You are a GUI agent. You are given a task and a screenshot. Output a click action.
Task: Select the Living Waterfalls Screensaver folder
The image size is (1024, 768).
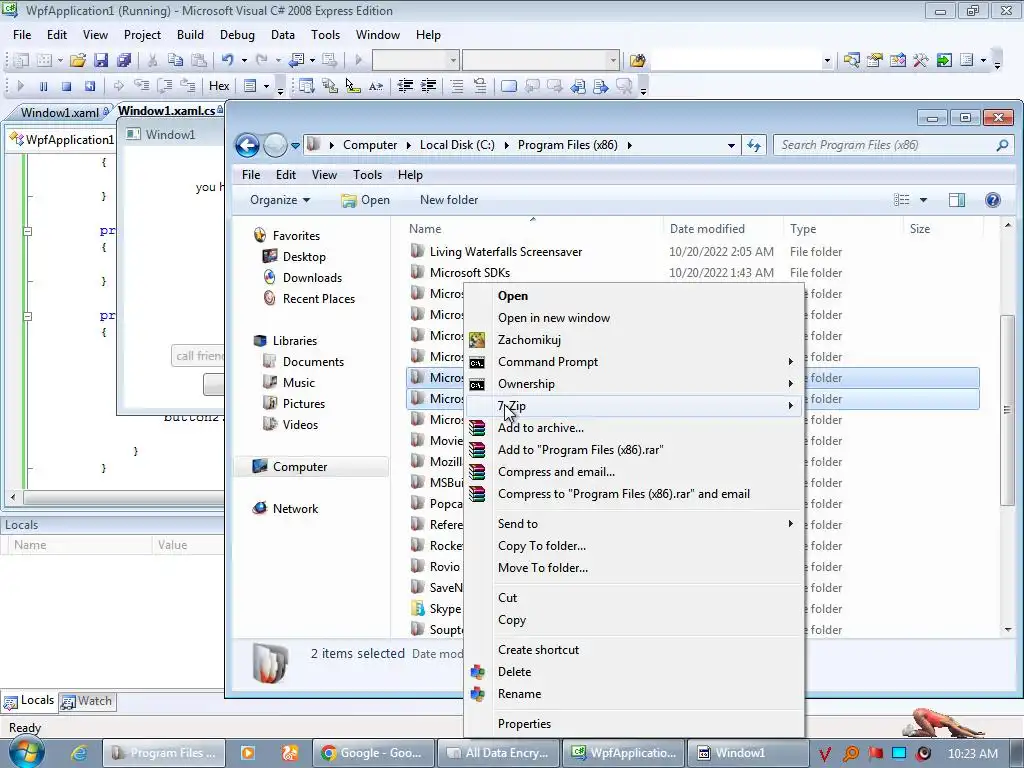505,252
